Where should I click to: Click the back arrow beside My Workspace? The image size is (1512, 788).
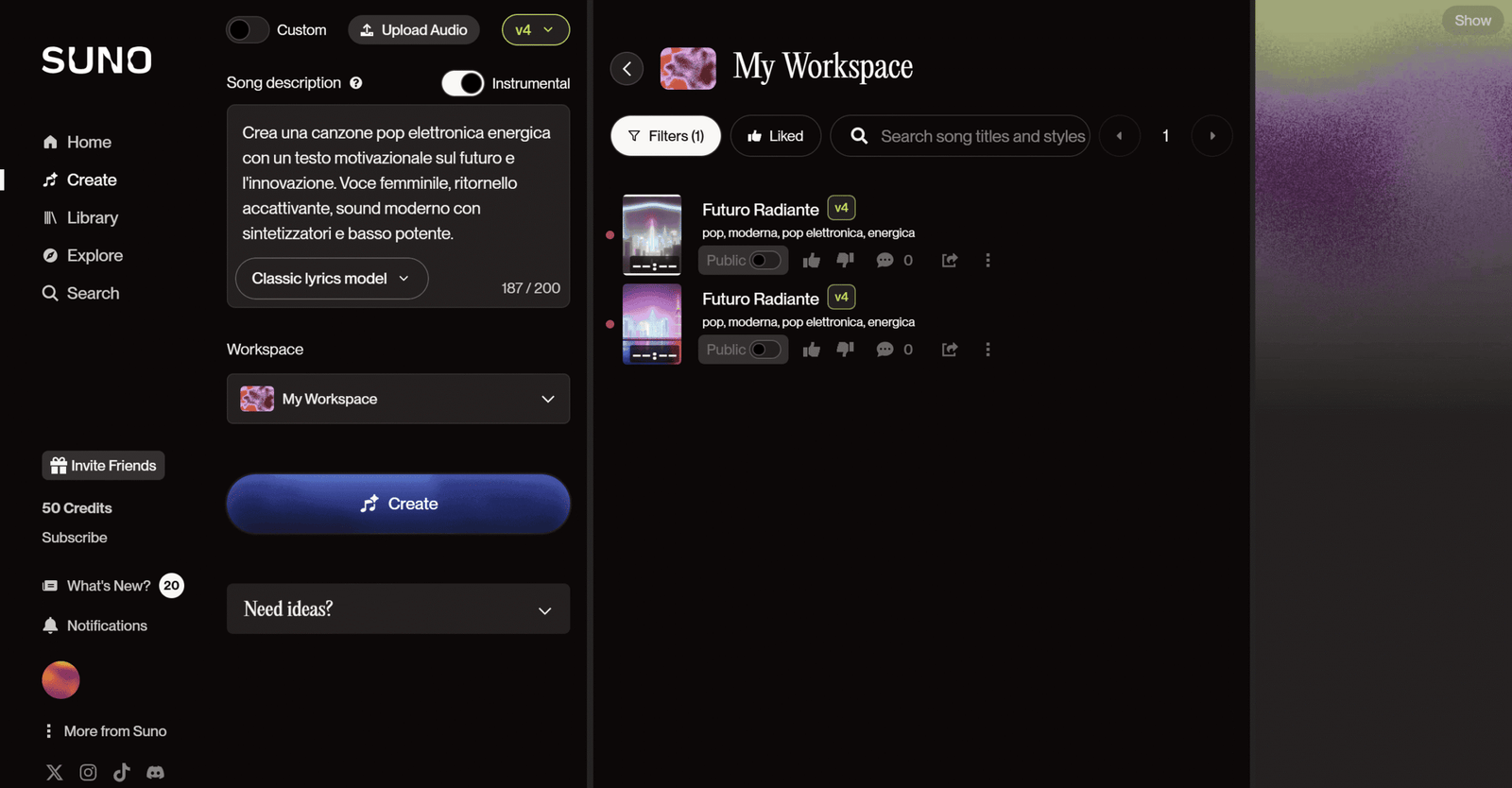pyautogui.click(x=627, y=69)
